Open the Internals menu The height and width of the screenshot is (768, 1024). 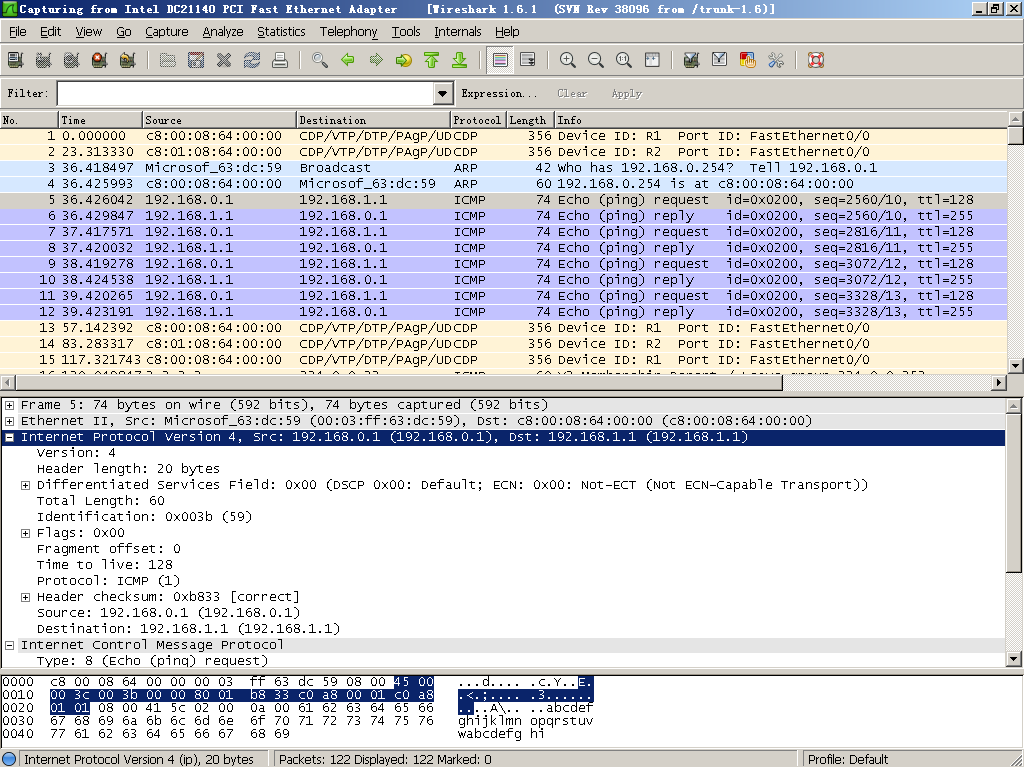click(x=458, y=31)
